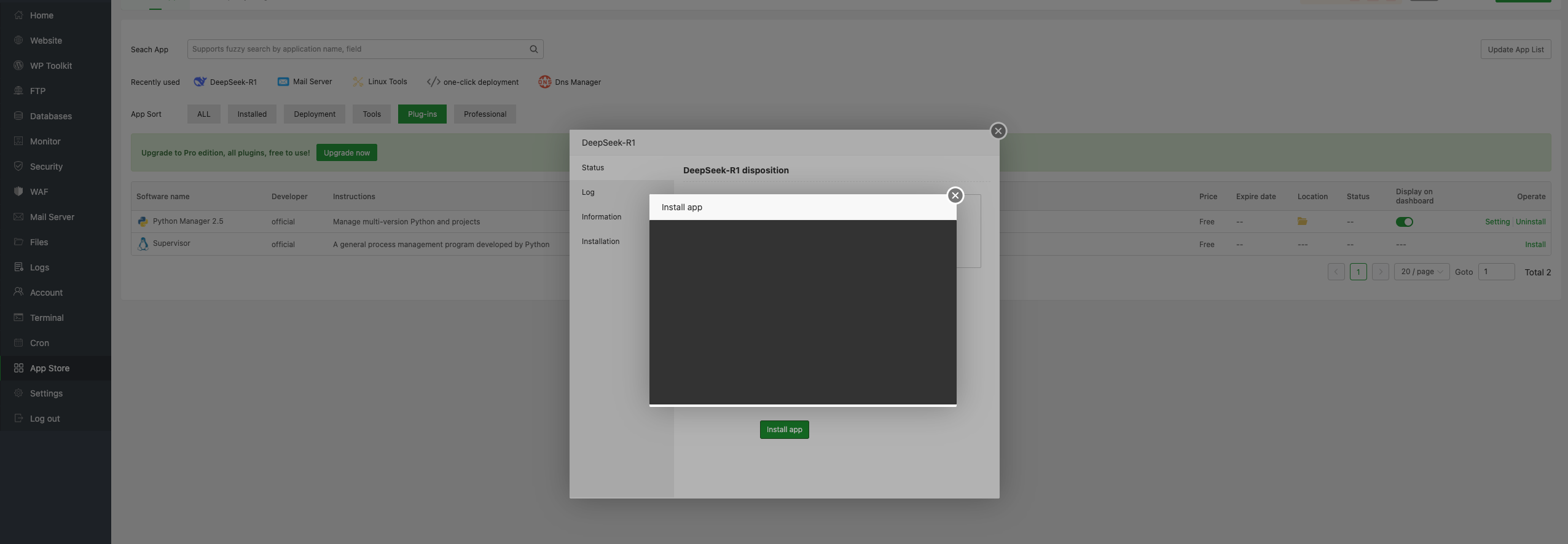Show Installed apps category
Screen dimensions: 1568x544
[x=252, y=114]
